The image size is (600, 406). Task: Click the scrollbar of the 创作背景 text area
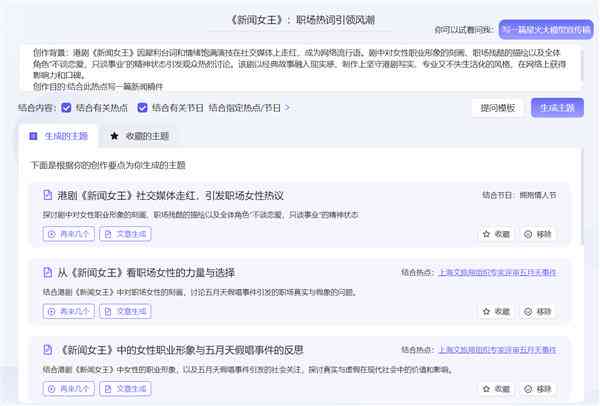click(581, 64)
